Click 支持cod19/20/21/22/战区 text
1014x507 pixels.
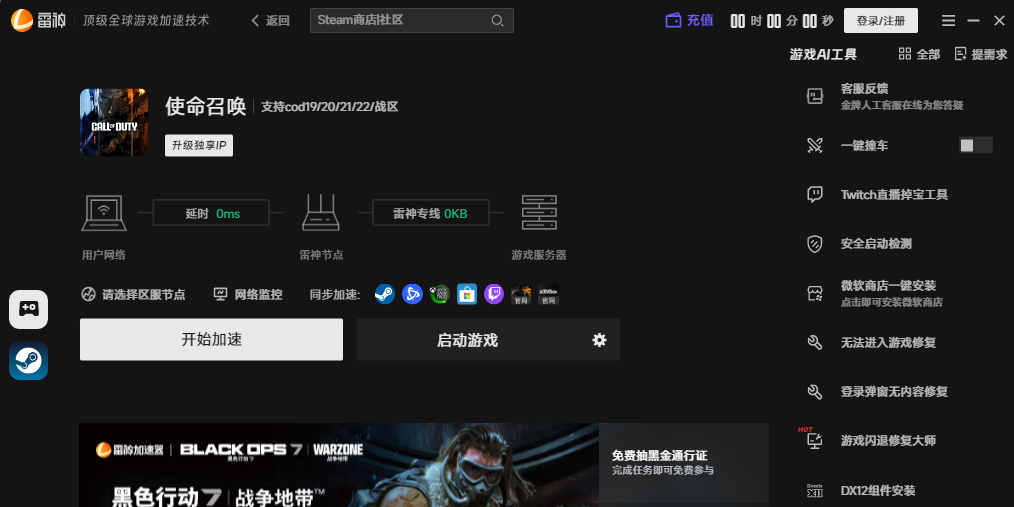[329, 107]
